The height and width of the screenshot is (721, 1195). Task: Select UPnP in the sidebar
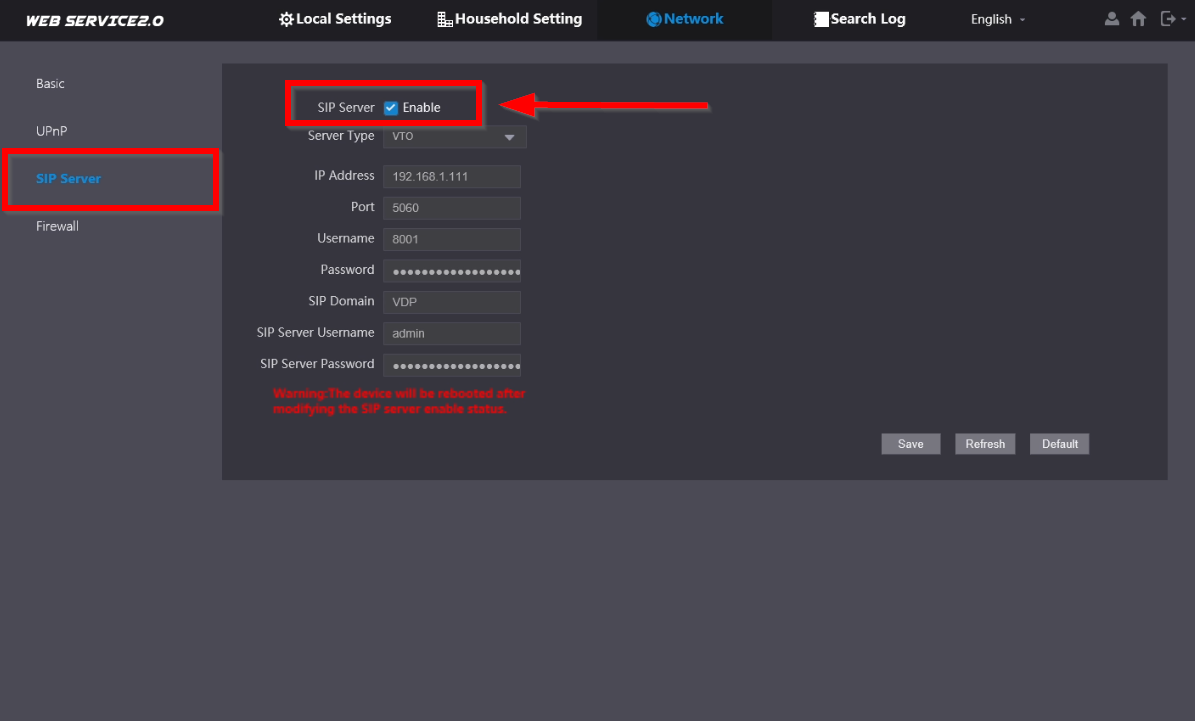[x=52, y=131]
